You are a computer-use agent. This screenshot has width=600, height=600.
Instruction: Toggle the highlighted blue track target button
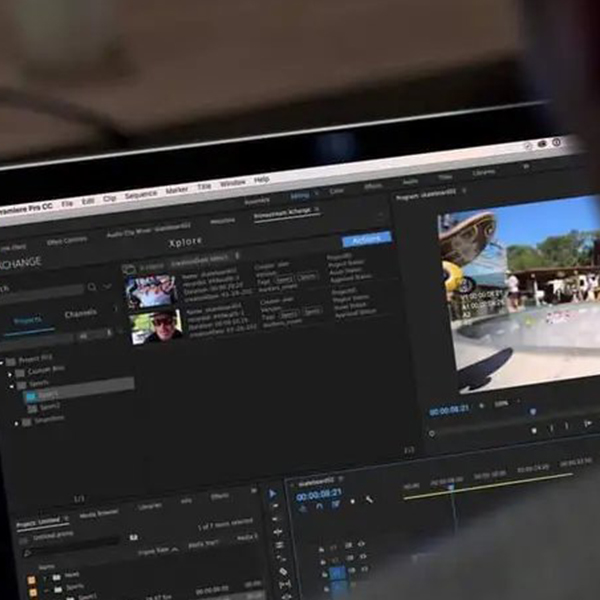point(338,573)
